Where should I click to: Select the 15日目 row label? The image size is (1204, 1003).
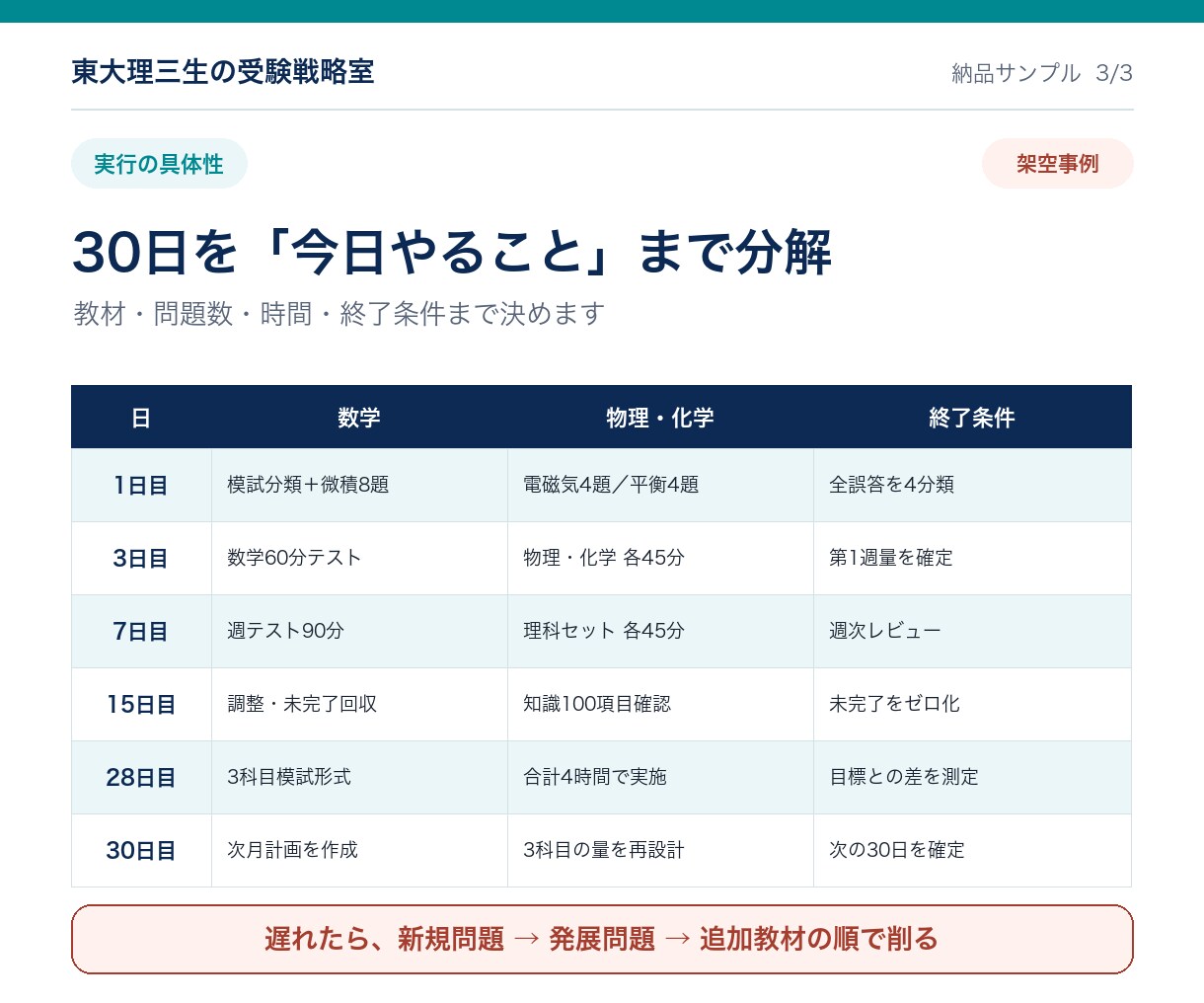pyautogui.click(x=141, y=705)
